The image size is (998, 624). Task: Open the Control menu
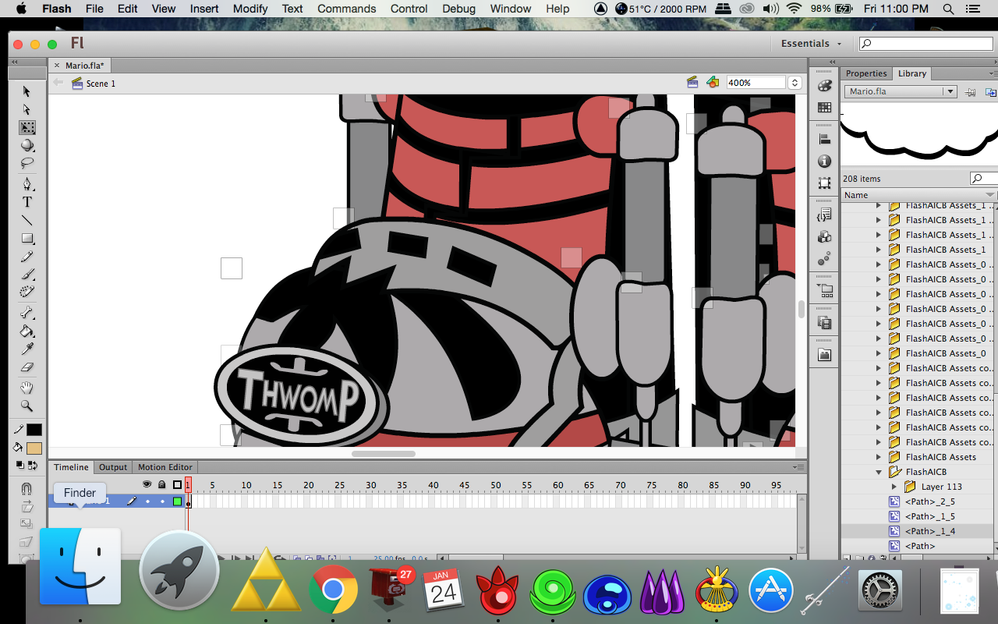(409, 9)
